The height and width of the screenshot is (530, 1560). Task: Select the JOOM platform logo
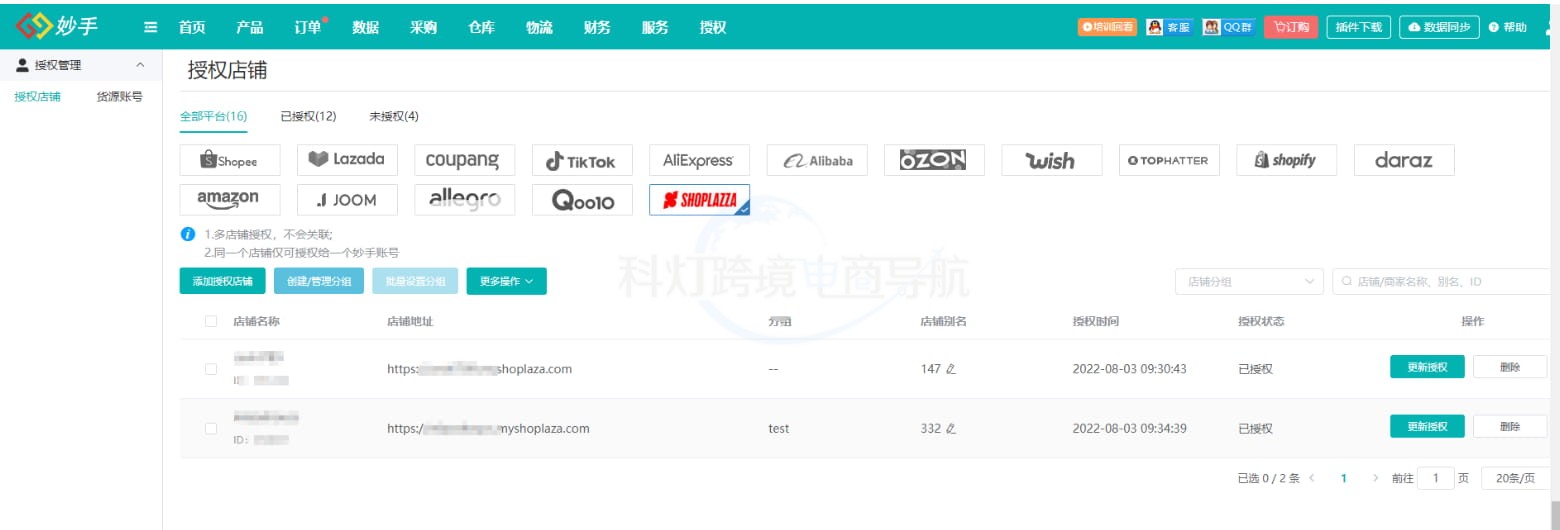click(347, 200)
